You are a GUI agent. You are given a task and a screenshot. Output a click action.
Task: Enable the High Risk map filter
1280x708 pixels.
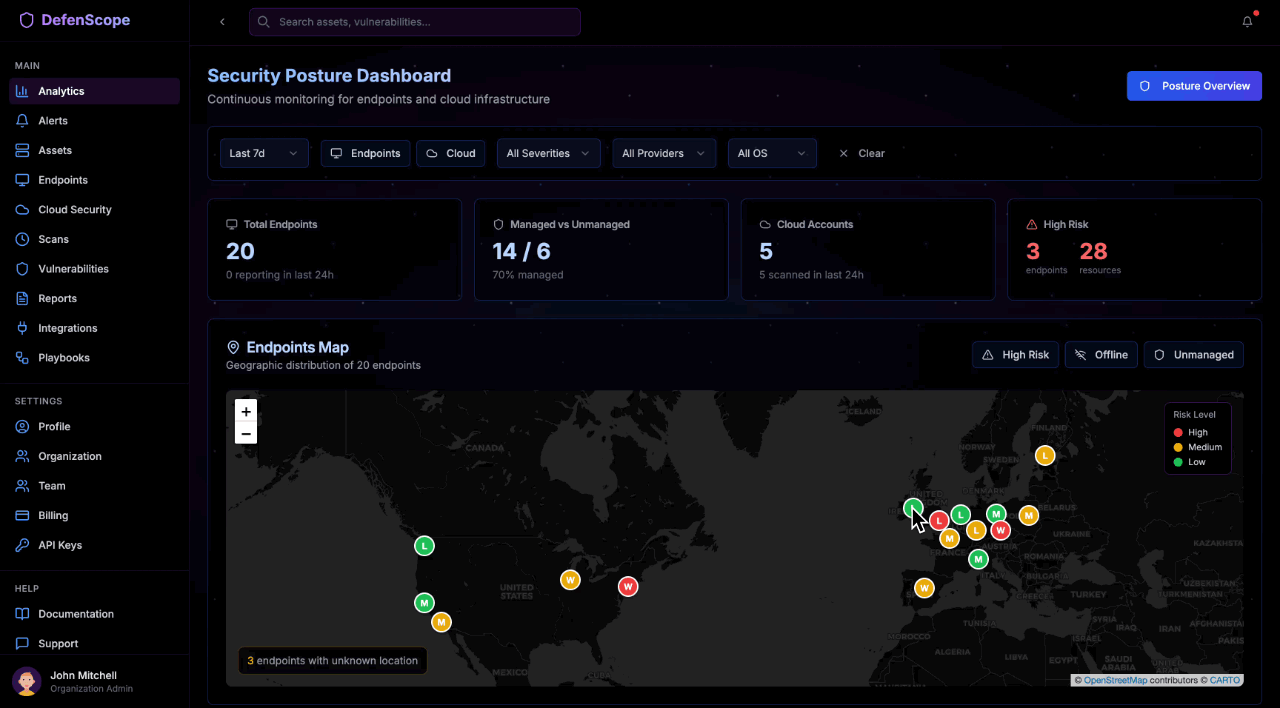coord(1015,354)
